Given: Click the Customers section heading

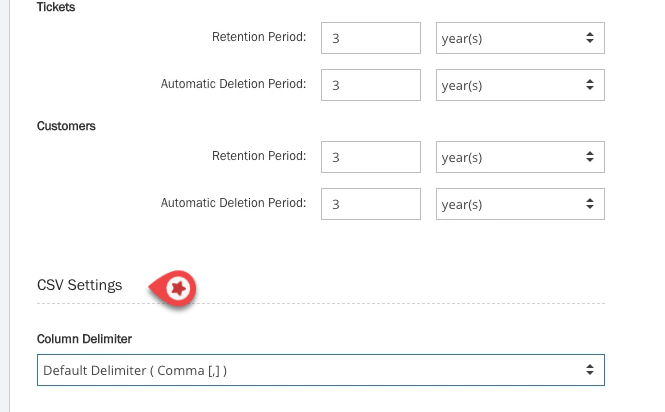Looking at the screenshot, I should (64, 126).
